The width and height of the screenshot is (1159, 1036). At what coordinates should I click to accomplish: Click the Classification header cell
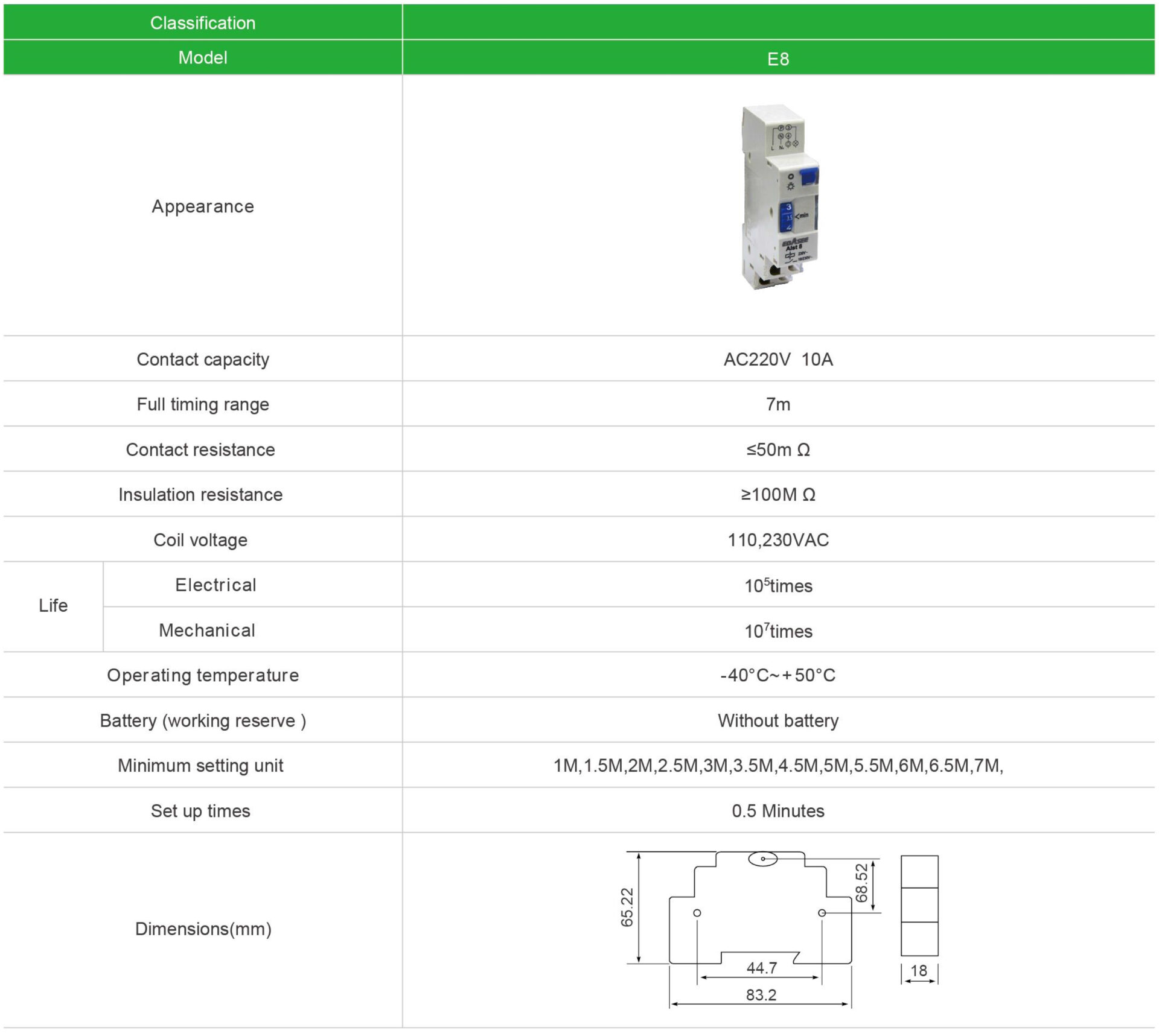[203, 23]
